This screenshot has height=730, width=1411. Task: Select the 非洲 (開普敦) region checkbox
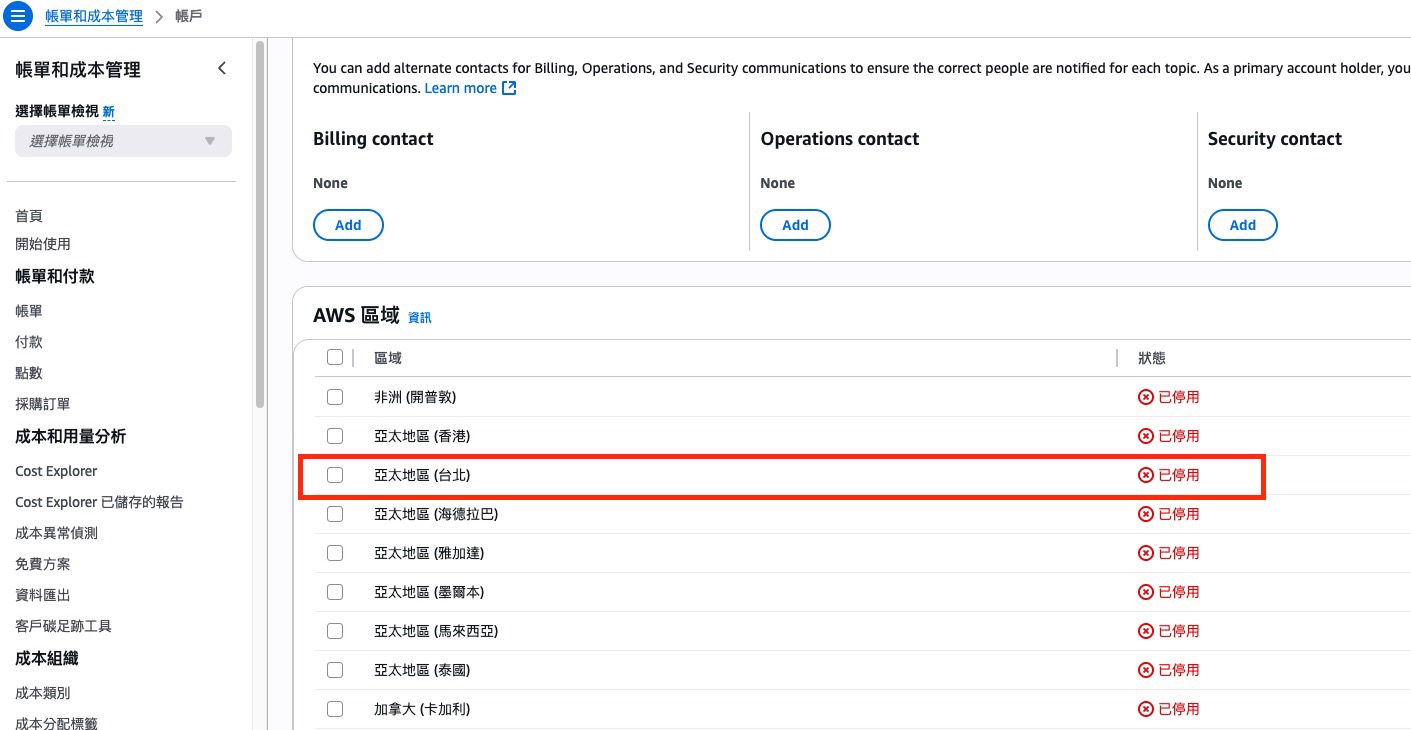click(335, 397)
